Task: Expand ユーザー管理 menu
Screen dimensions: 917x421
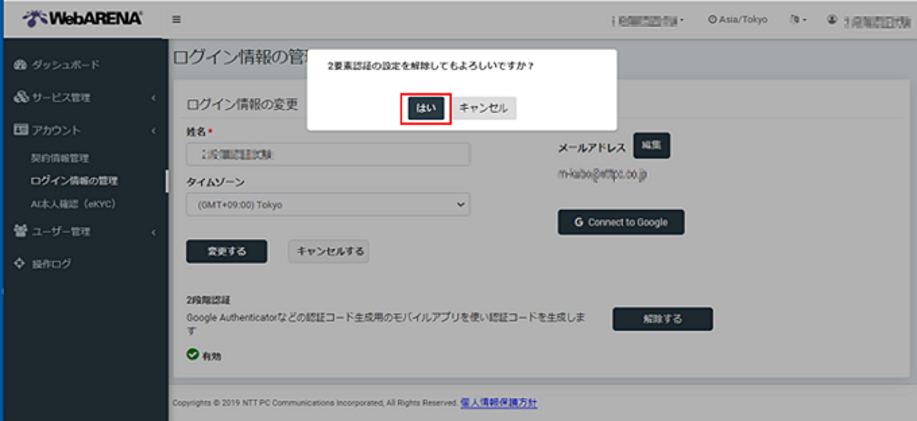Action: 61,232
